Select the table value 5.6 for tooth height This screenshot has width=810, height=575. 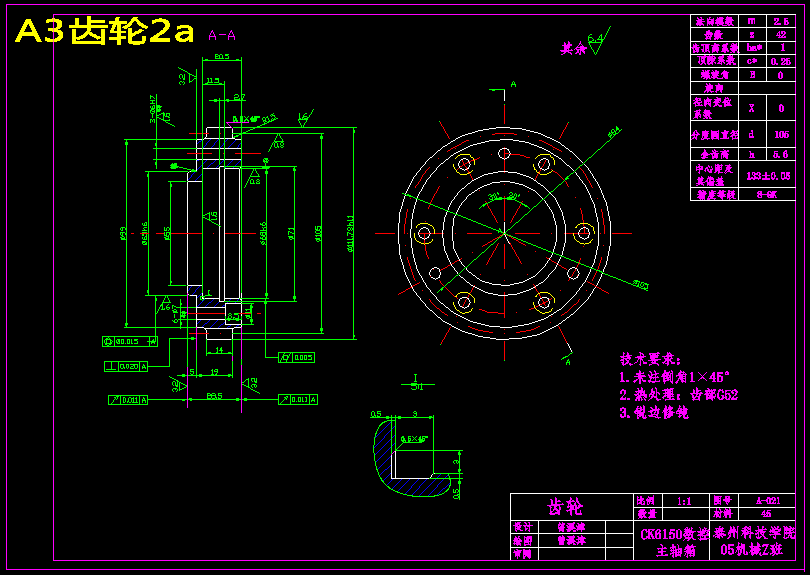[x=781, y=154]
